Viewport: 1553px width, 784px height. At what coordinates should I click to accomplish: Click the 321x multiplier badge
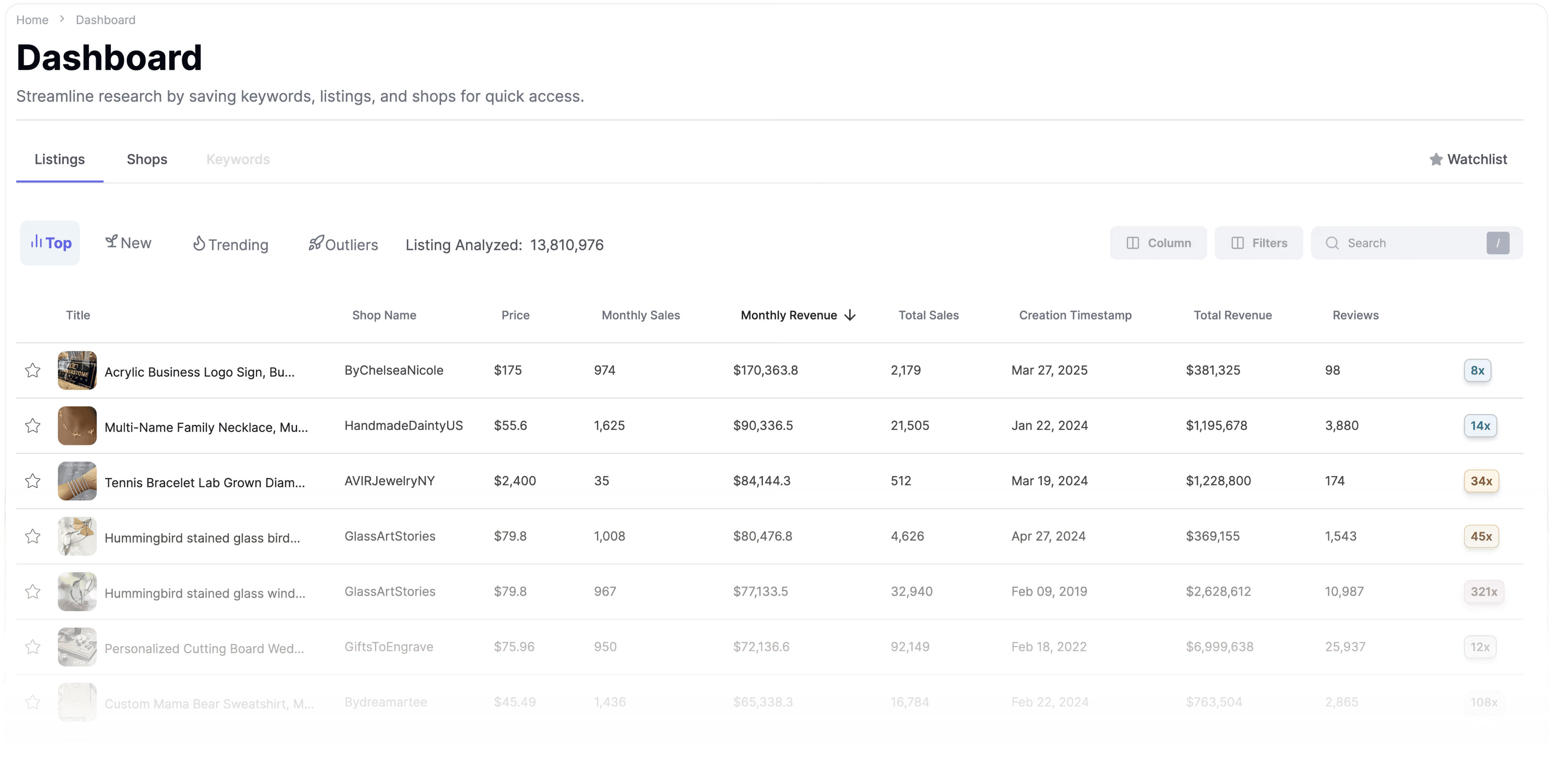1484,591
